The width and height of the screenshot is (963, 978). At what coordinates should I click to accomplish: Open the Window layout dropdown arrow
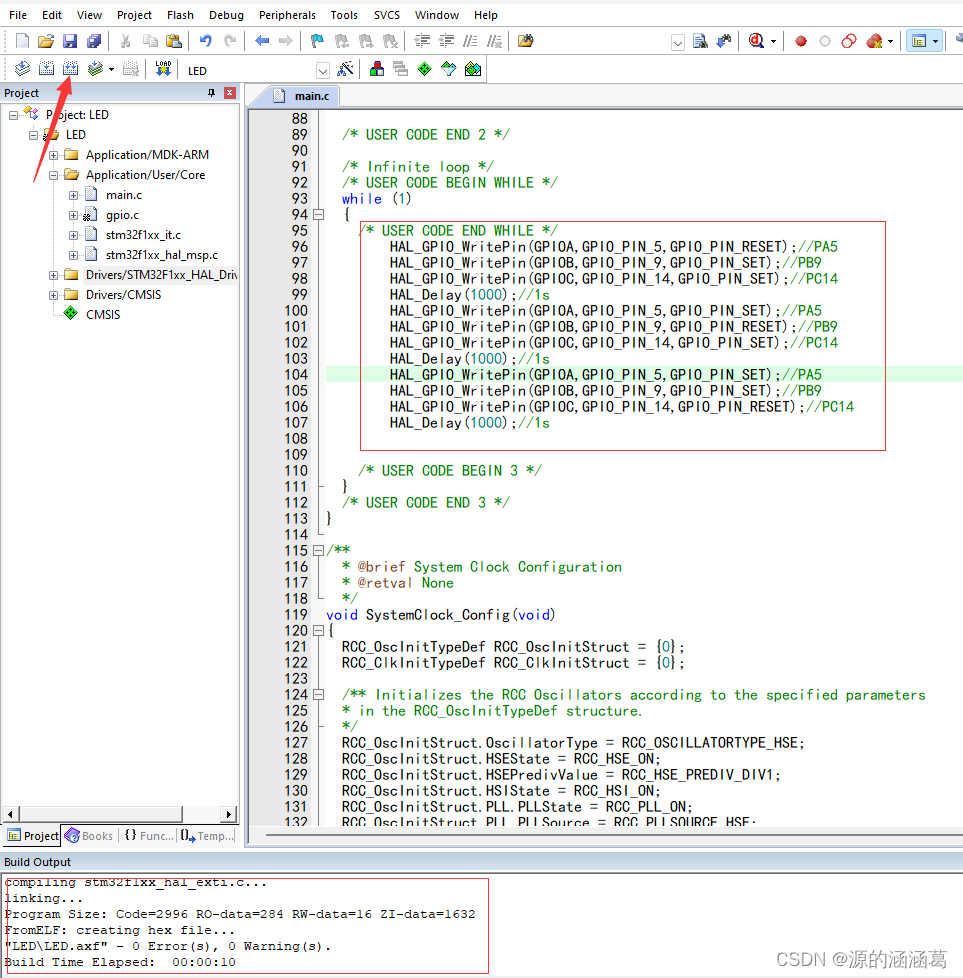(935, 42)
